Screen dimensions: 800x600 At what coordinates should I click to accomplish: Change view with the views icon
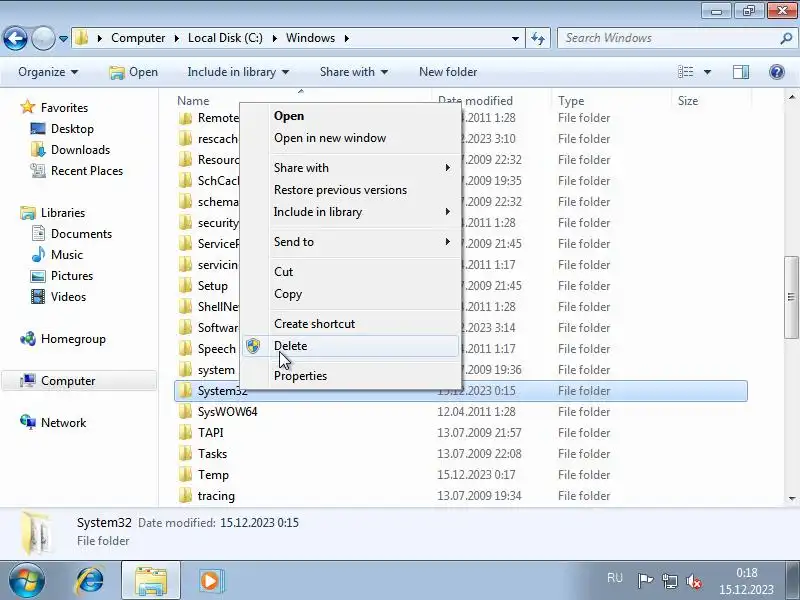tap(685, 72)
